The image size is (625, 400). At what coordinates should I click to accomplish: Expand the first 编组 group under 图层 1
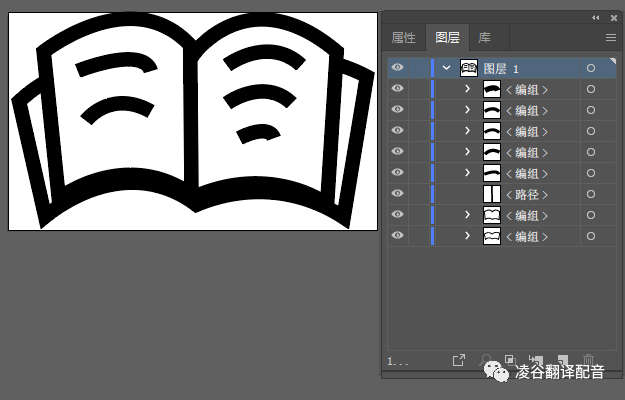tap(467, 89)
